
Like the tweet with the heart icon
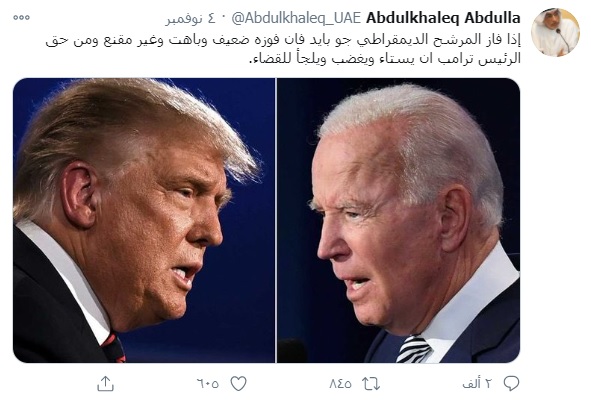pyautogui.click(x=238, y=383)
